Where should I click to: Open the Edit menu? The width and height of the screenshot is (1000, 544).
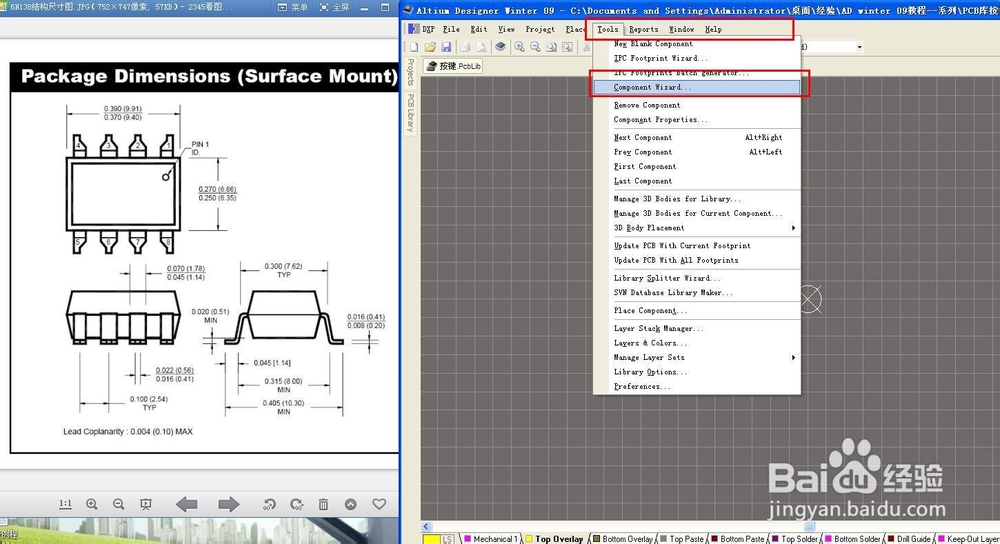click(x=478, y=29)
